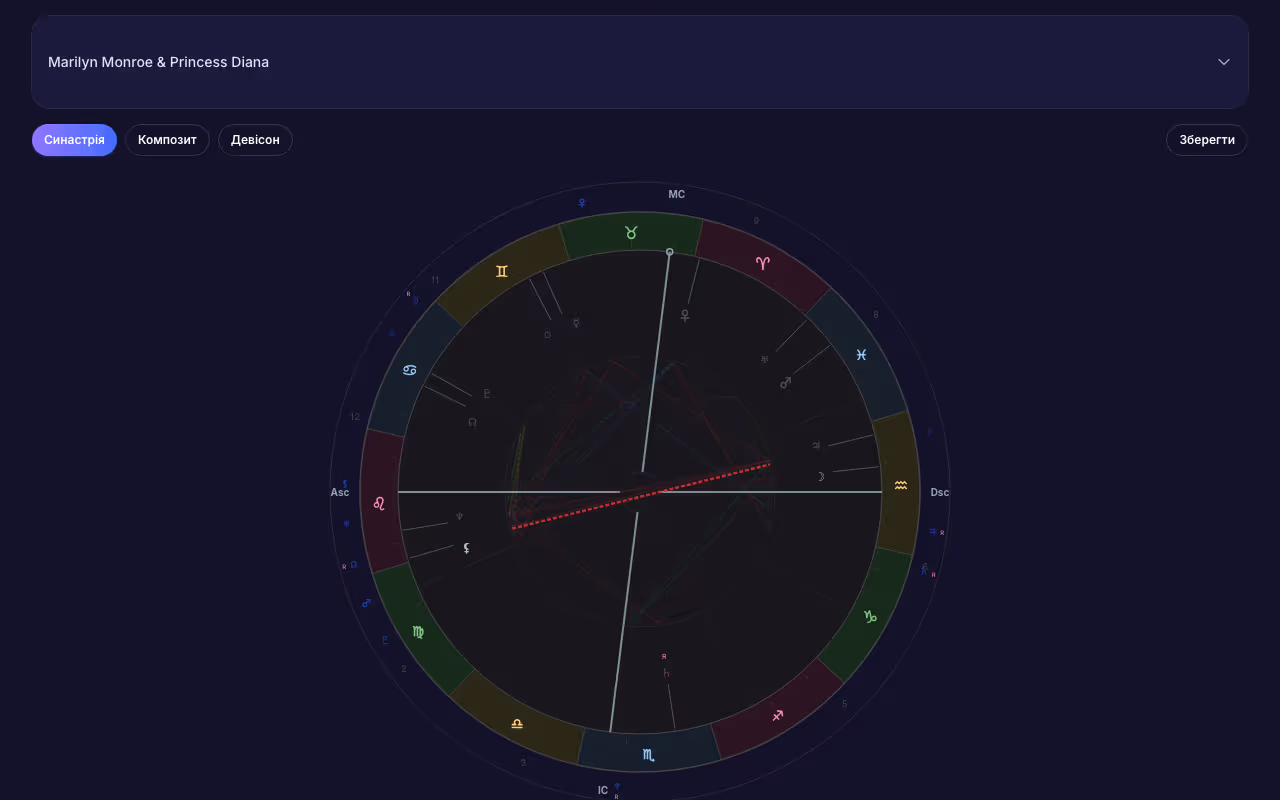Image resolution: width=1280 pixels, height=800 pixels.
Task: Select the Aries zodiac symbol
Action: coord(763,263)
